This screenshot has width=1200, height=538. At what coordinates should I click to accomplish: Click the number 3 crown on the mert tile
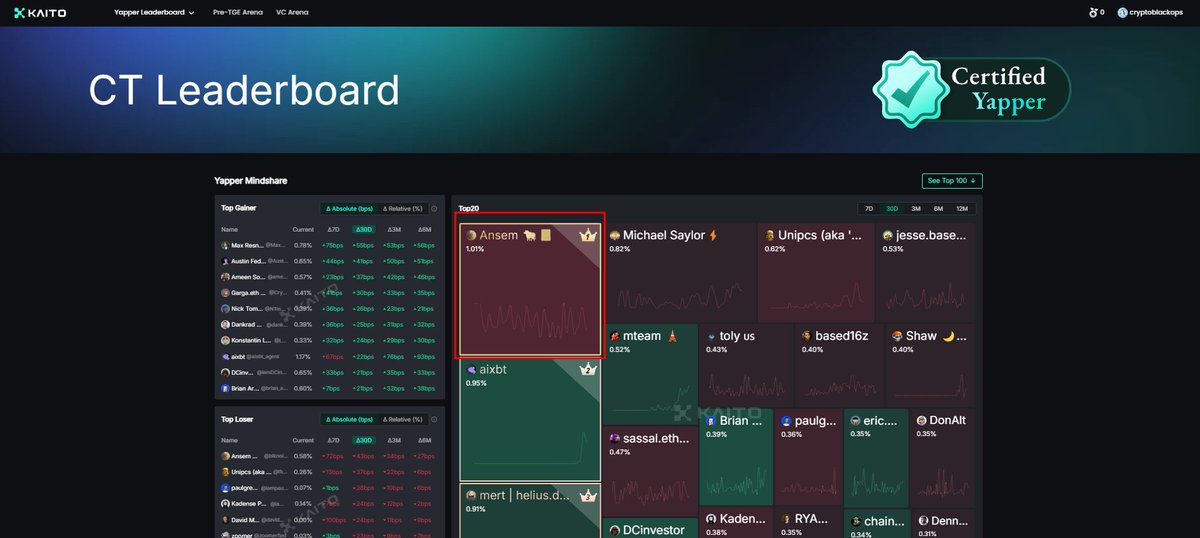coord(588,495)
